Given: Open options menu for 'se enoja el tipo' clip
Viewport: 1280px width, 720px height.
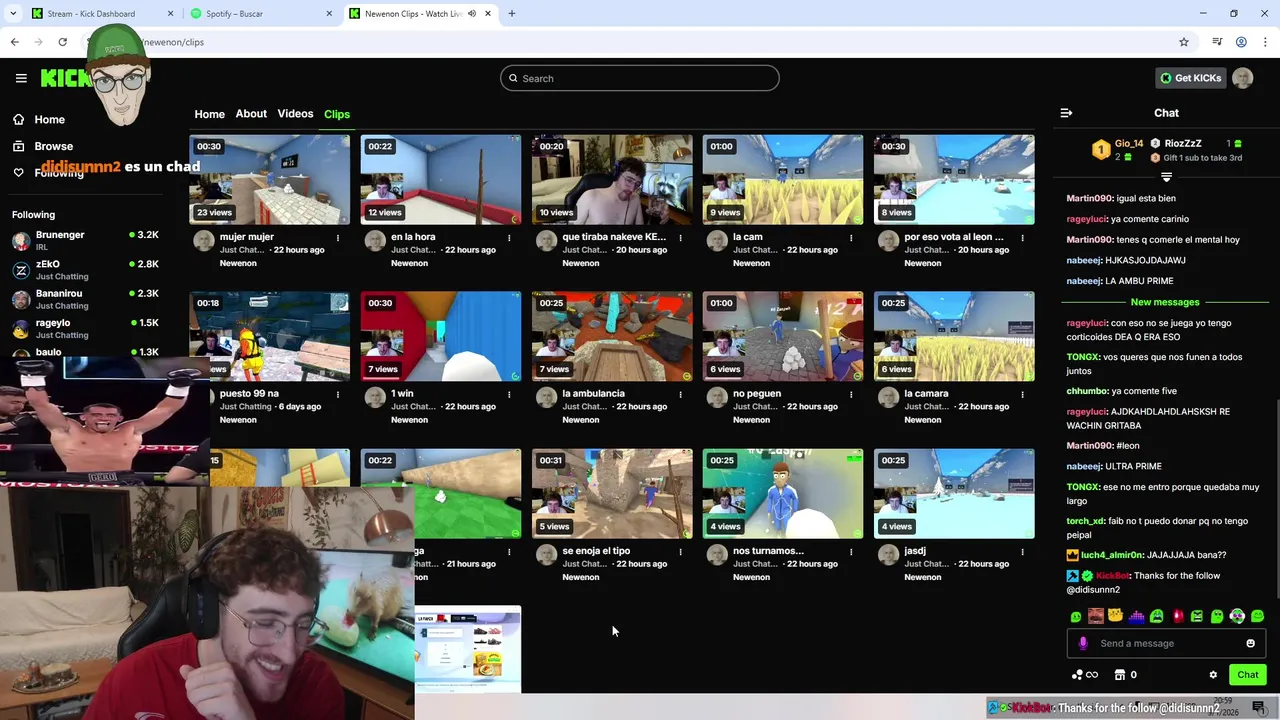Looking at the screenshot, I should click(x=680, y=551).
